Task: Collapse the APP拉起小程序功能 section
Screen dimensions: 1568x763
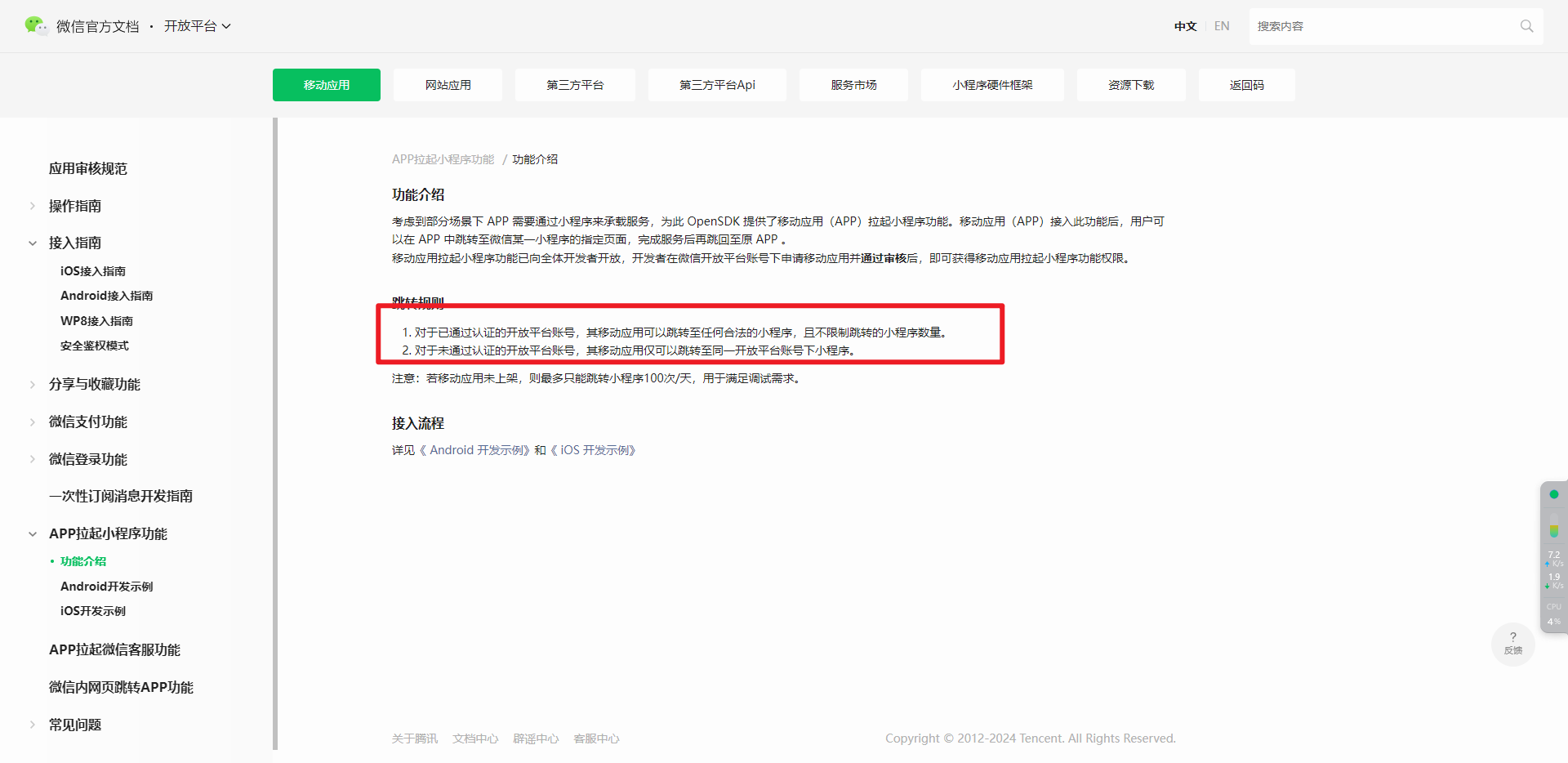Action: (33, 533)
